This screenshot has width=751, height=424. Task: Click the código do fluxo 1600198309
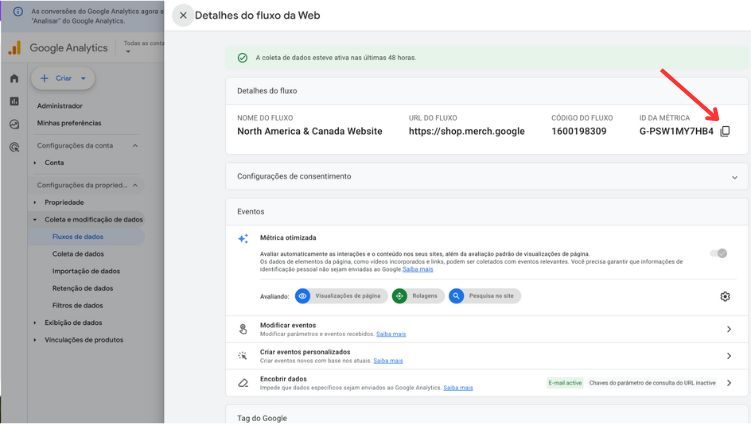click(579, 131)
